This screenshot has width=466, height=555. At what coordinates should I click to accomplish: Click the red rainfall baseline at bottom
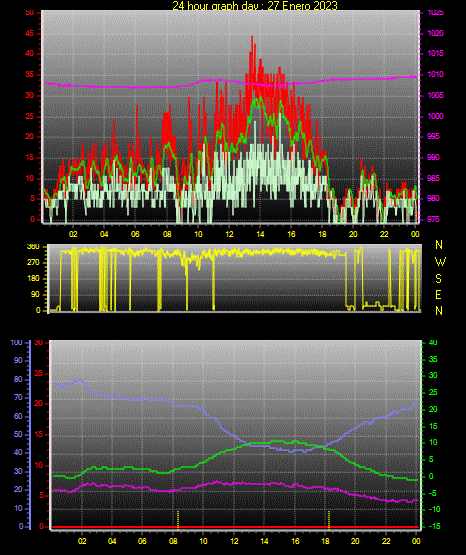point(235,527)
